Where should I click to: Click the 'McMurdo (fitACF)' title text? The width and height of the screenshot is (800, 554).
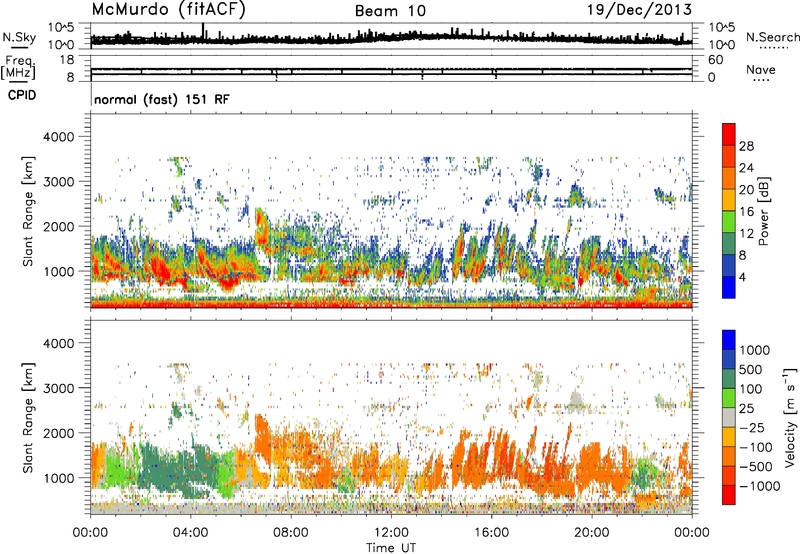(x=169, y=9)
